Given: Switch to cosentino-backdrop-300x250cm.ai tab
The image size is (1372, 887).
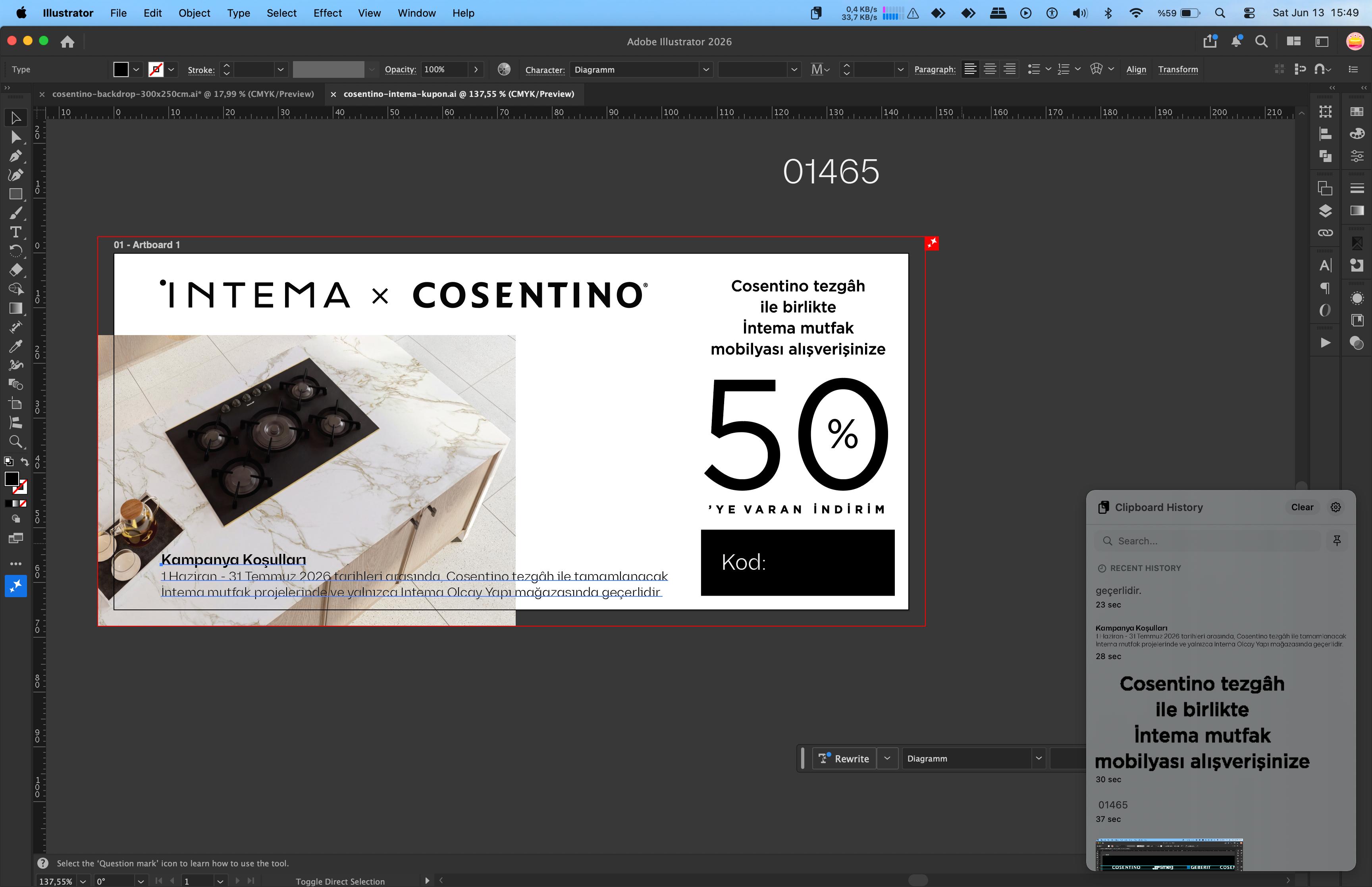Looking at the screenshot, I should click(x=183, y=94).
